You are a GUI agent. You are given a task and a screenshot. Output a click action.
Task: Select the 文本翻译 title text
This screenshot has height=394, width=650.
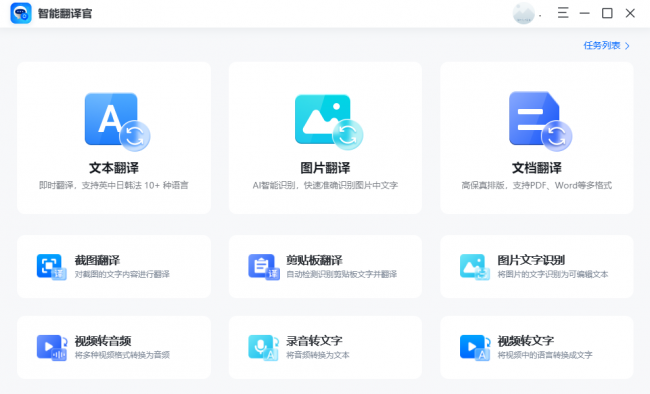[114, 168]
